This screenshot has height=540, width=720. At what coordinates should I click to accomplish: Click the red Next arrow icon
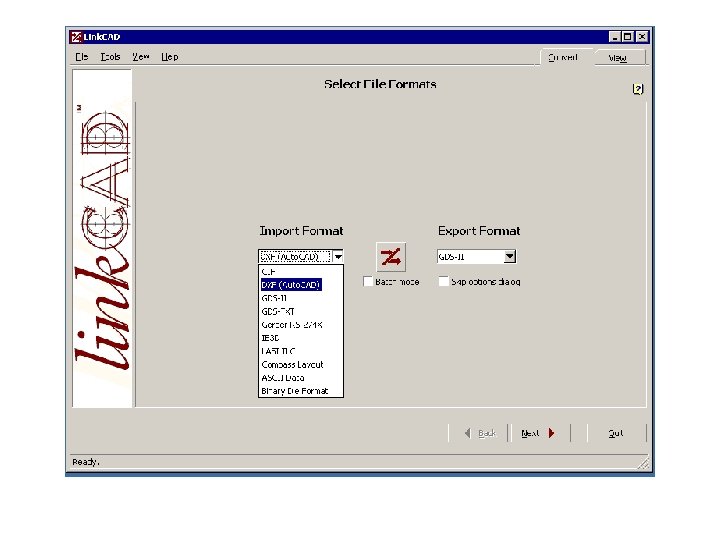(x=551, y=433)
